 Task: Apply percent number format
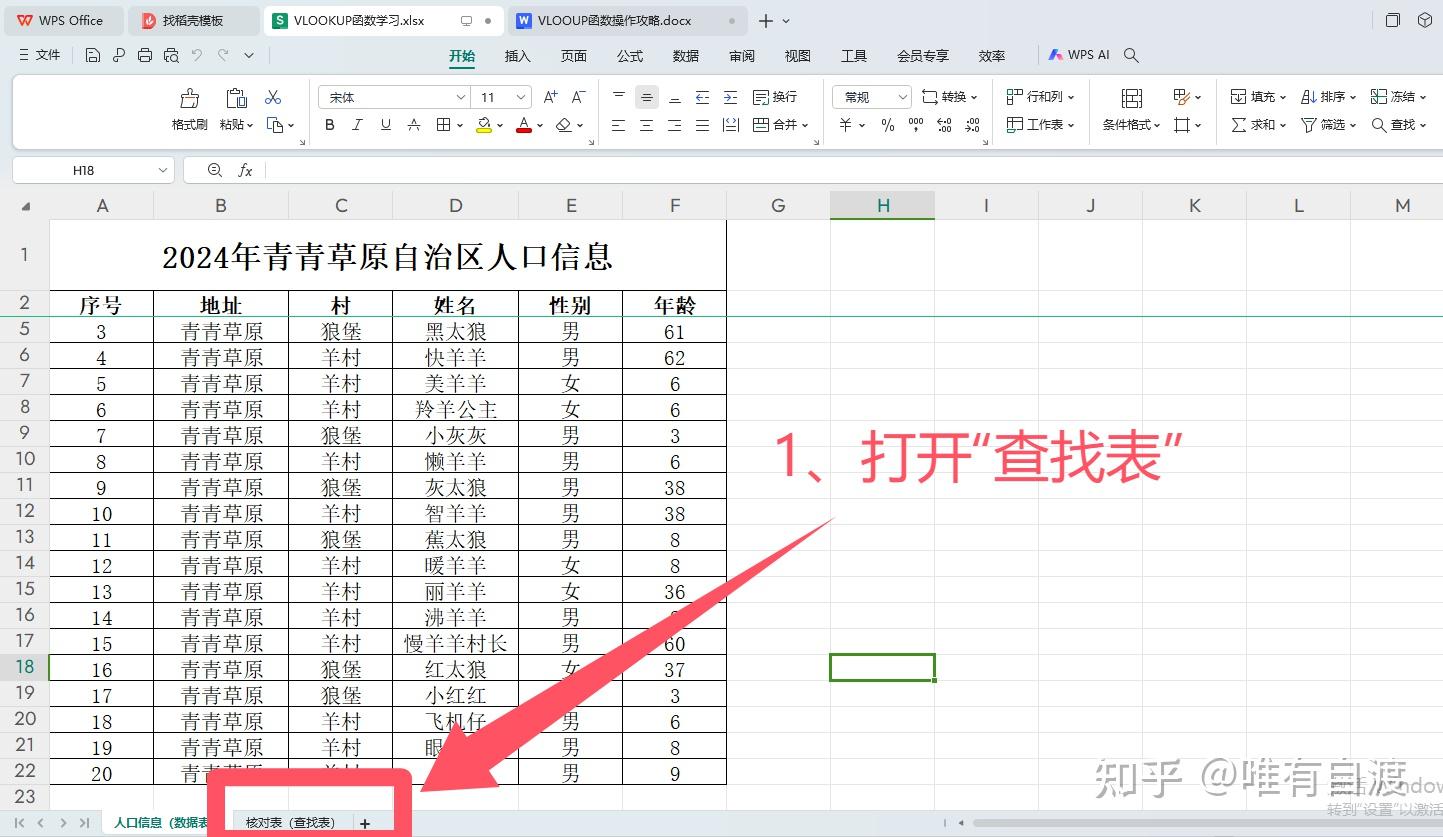coord(887,124)
